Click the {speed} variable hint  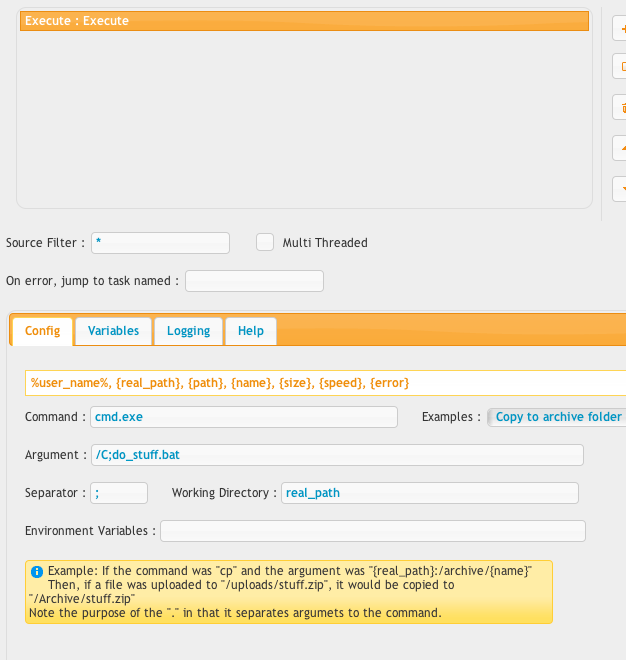pos(340,383)
